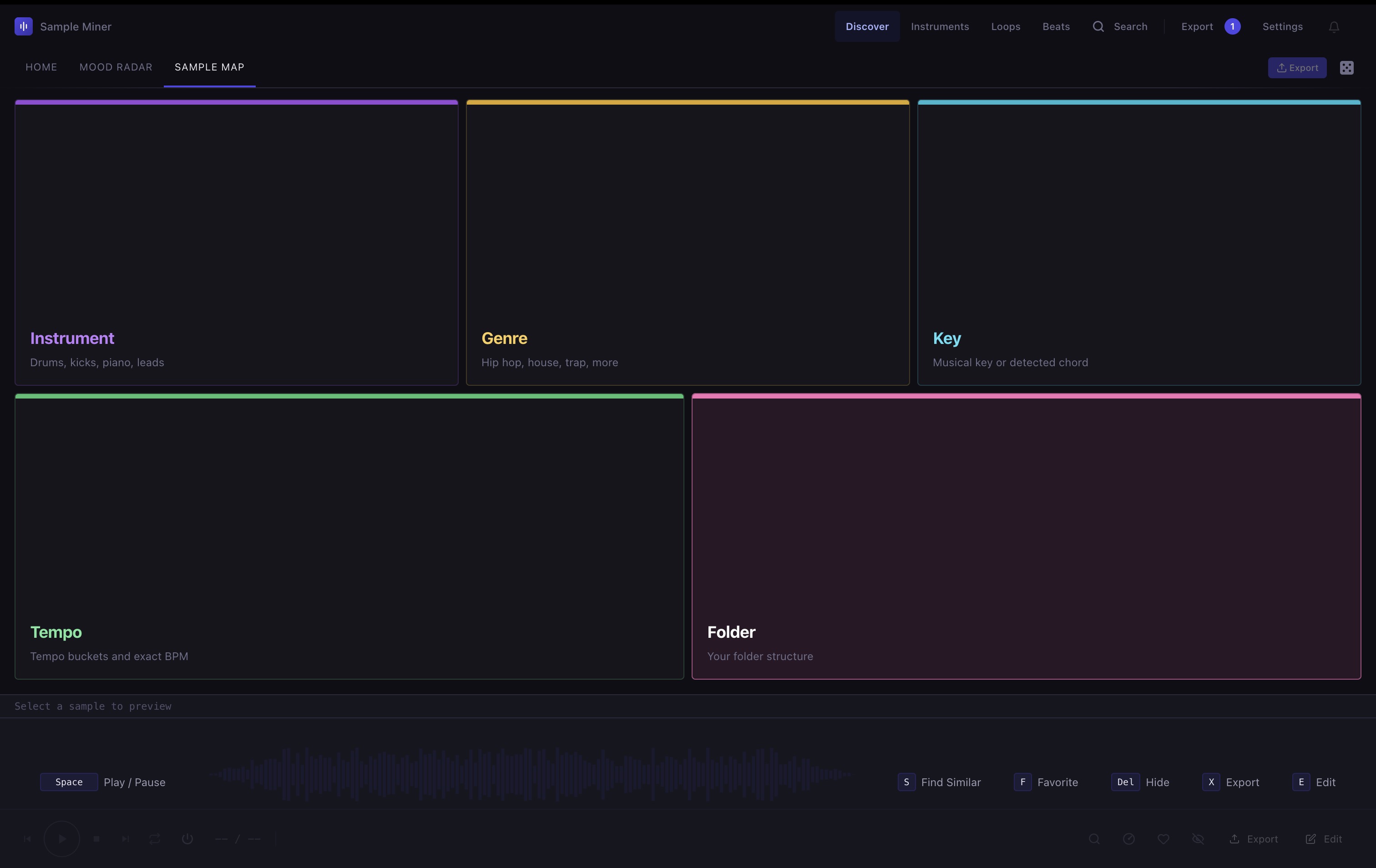Open the Instrument map card

pyautogui.click(x=237, y=243)
